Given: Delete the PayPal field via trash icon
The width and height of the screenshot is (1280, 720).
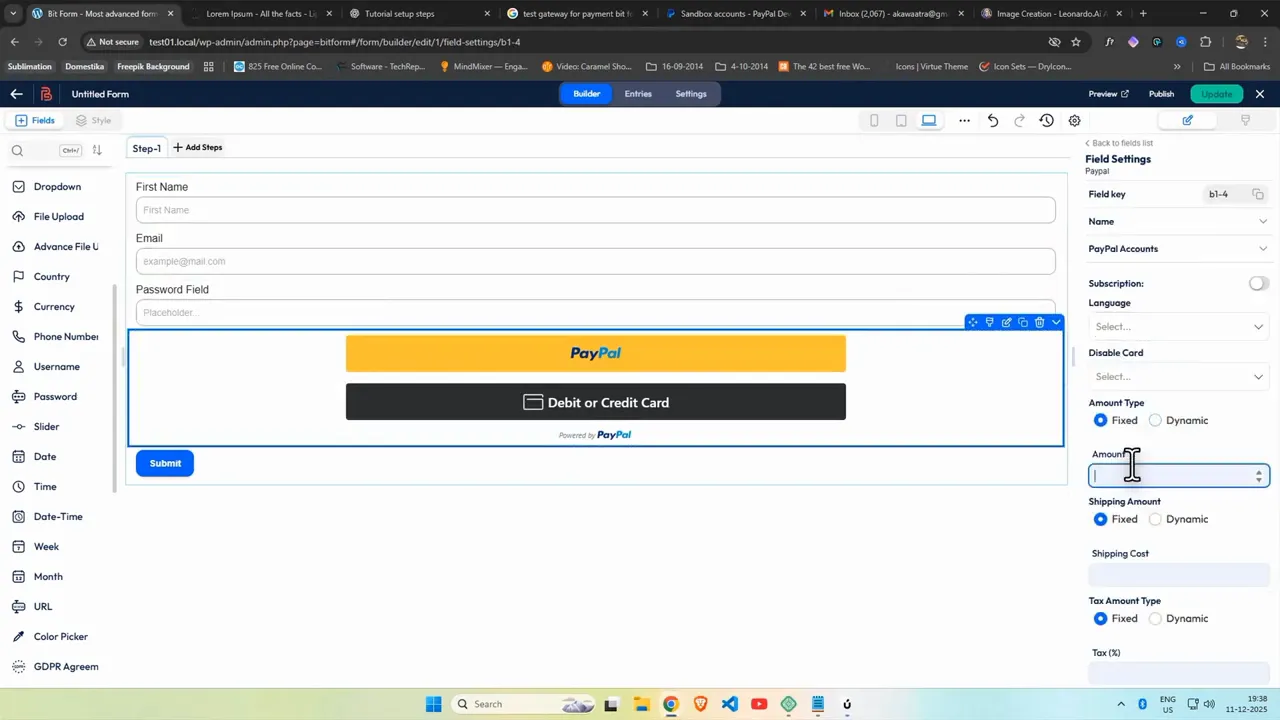Looking at the screenshot, I should tap(1039, 322).
